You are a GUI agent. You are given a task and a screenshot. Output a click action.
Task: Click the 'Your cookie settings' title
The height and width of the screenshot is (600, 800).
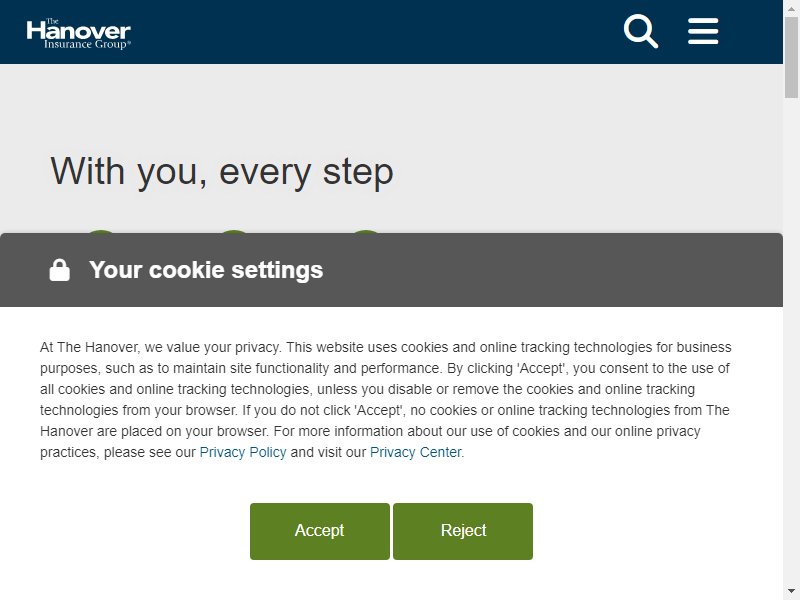click(x=206, y=270)
